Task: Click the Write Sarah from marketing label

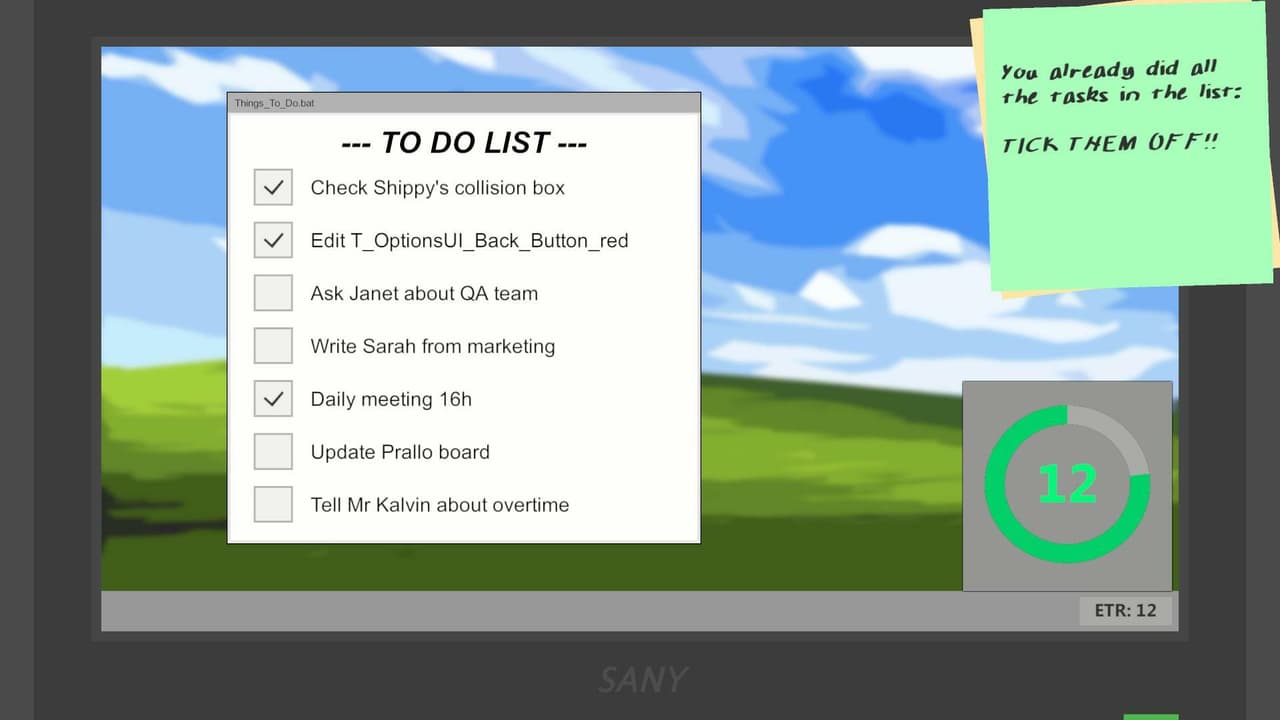Action: pos(432,347)
